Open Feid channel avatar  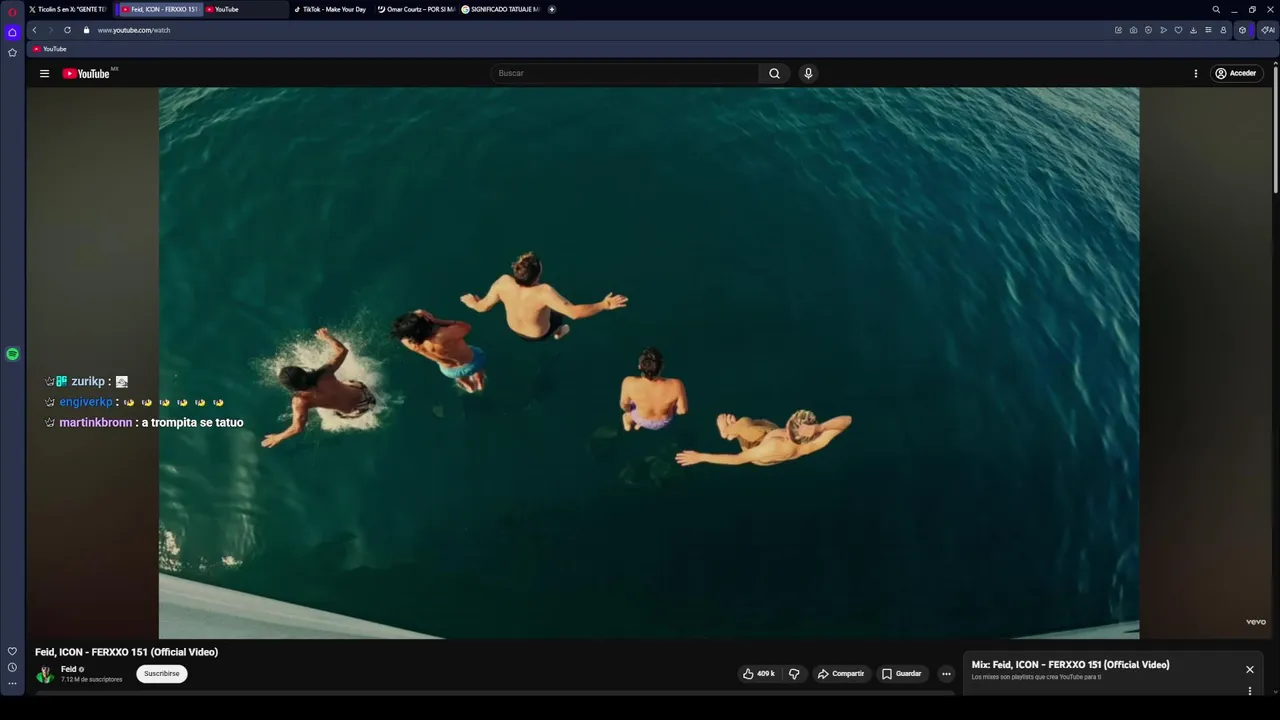(x=45, y=674)
